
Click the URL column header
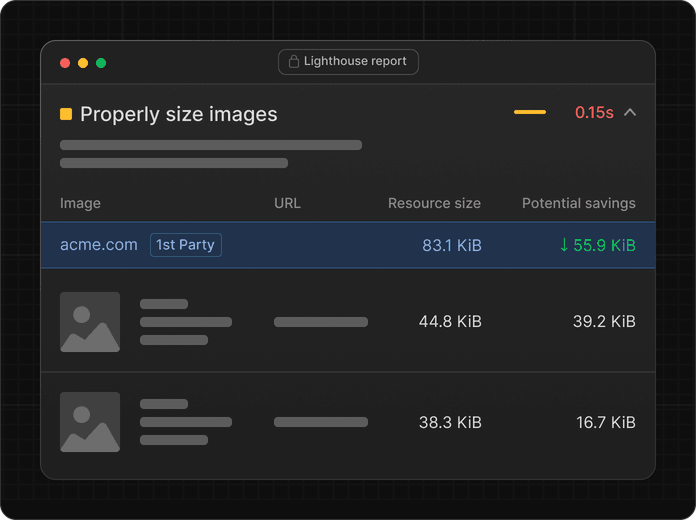pyautogui.click(x=287, y=203)
